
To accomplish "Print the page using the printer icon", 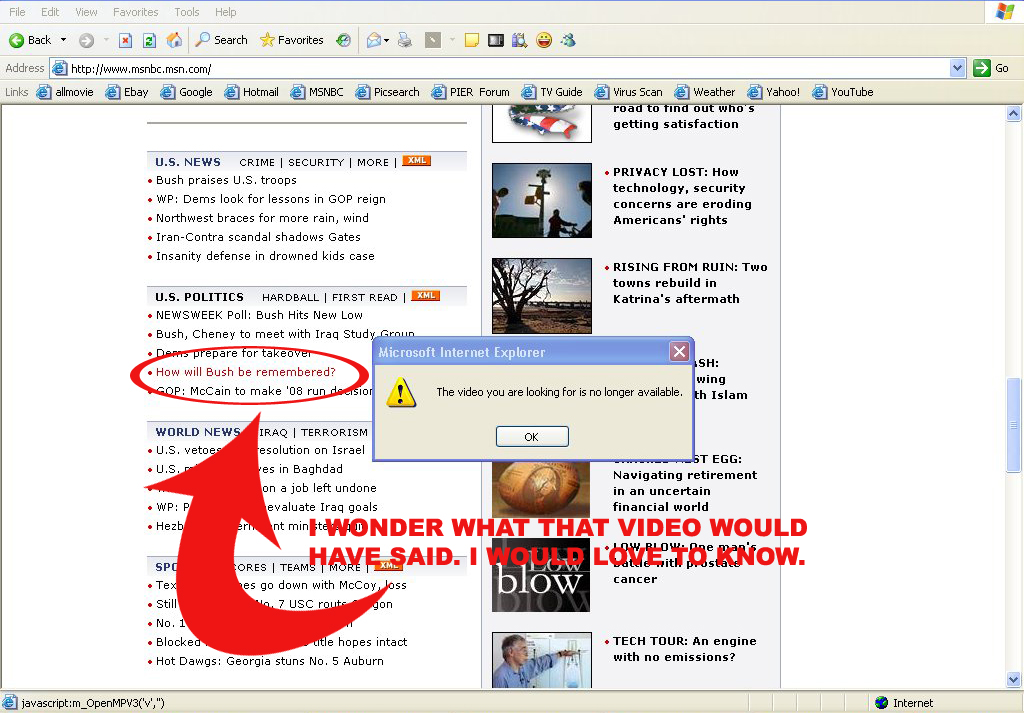I will point(405,40).
